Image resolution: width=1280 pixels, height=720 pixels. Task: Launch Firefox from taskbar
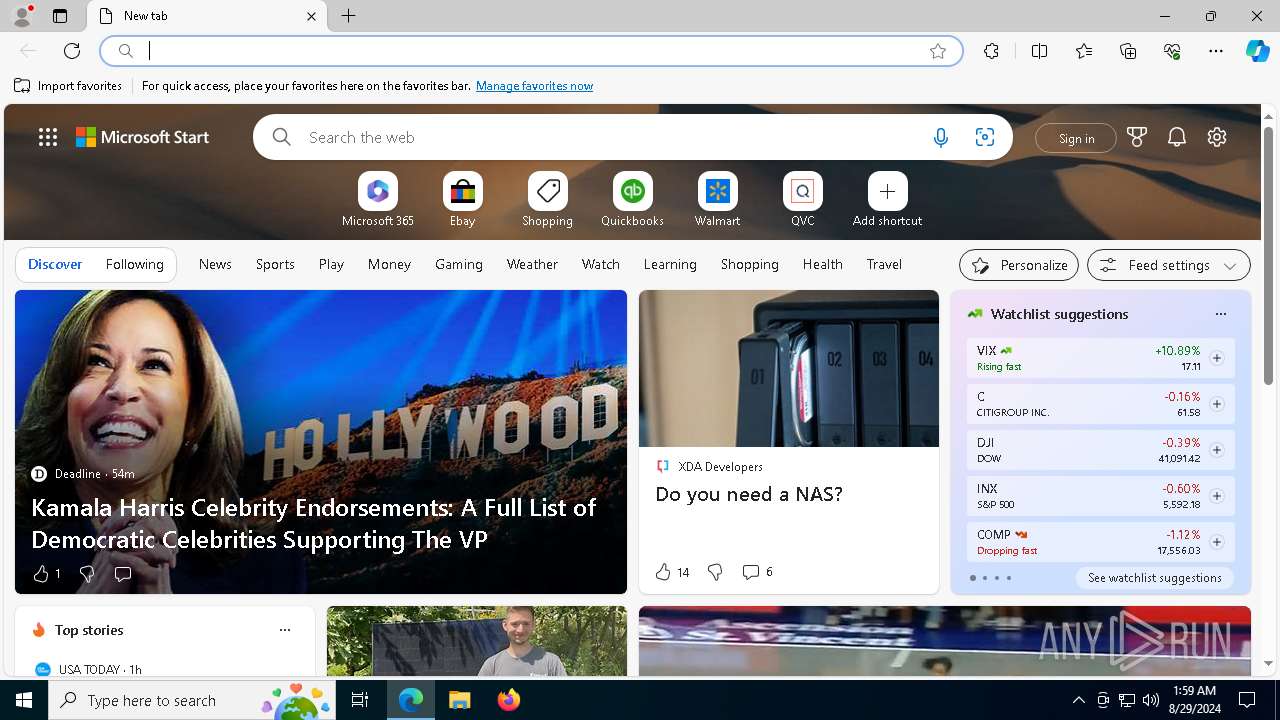[509, 700]
